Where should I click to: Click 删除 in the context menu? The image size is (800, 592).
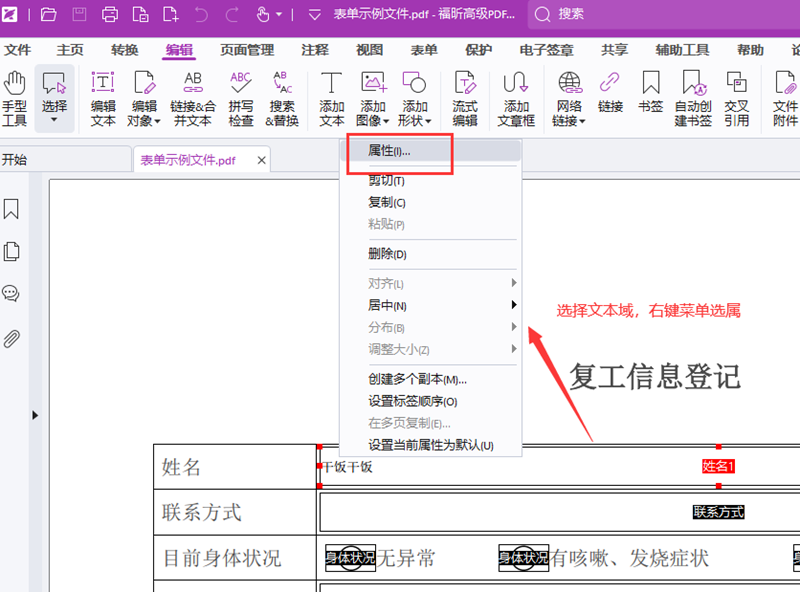coord(387,254)
